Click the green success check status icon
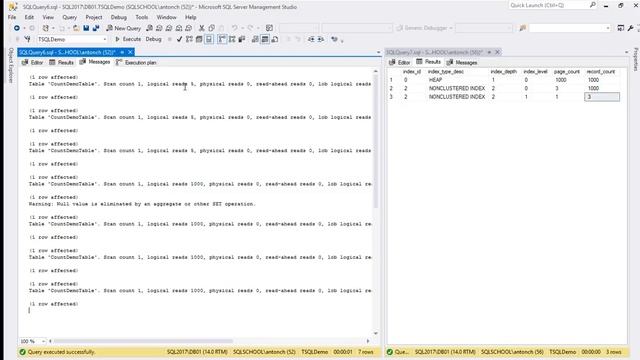This screenshot has height=360, width=640. coord(23,352)
